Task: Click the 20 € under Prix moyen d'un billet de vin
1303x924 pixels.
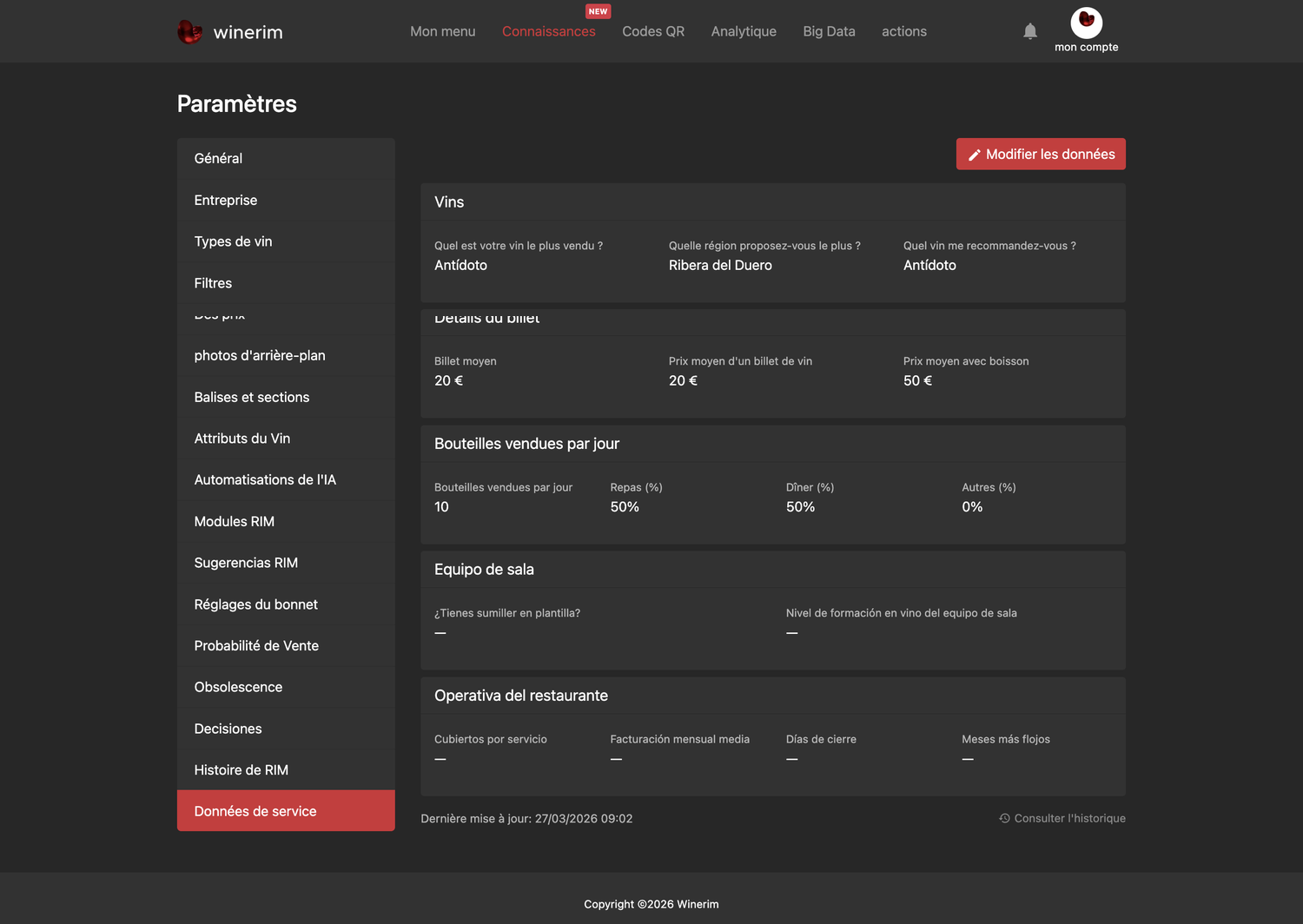Action: (683, 380)
